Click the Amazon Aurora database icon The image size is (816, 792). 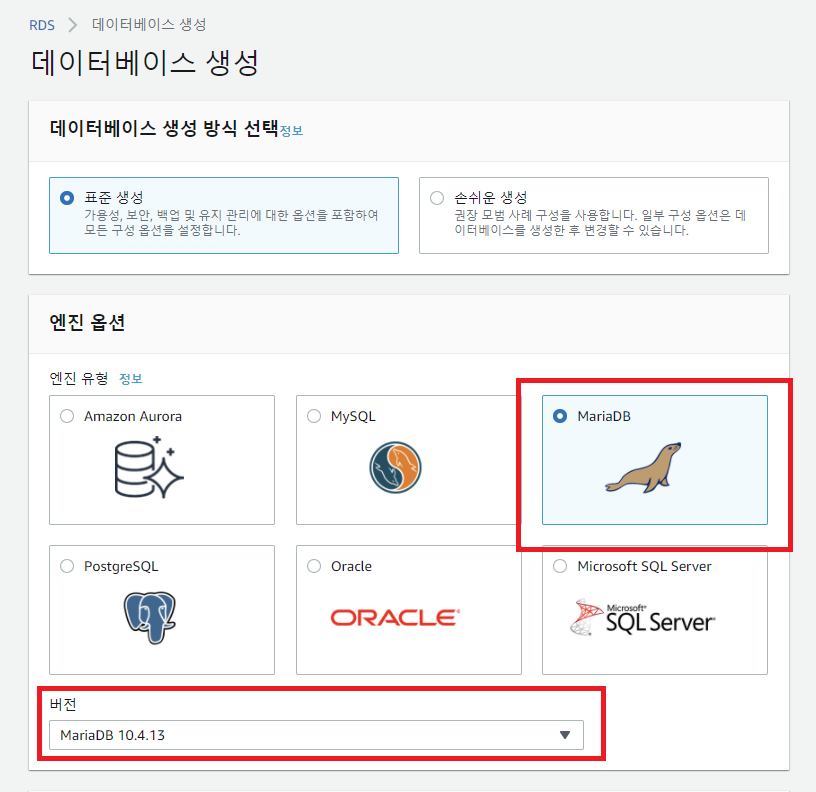149,467
